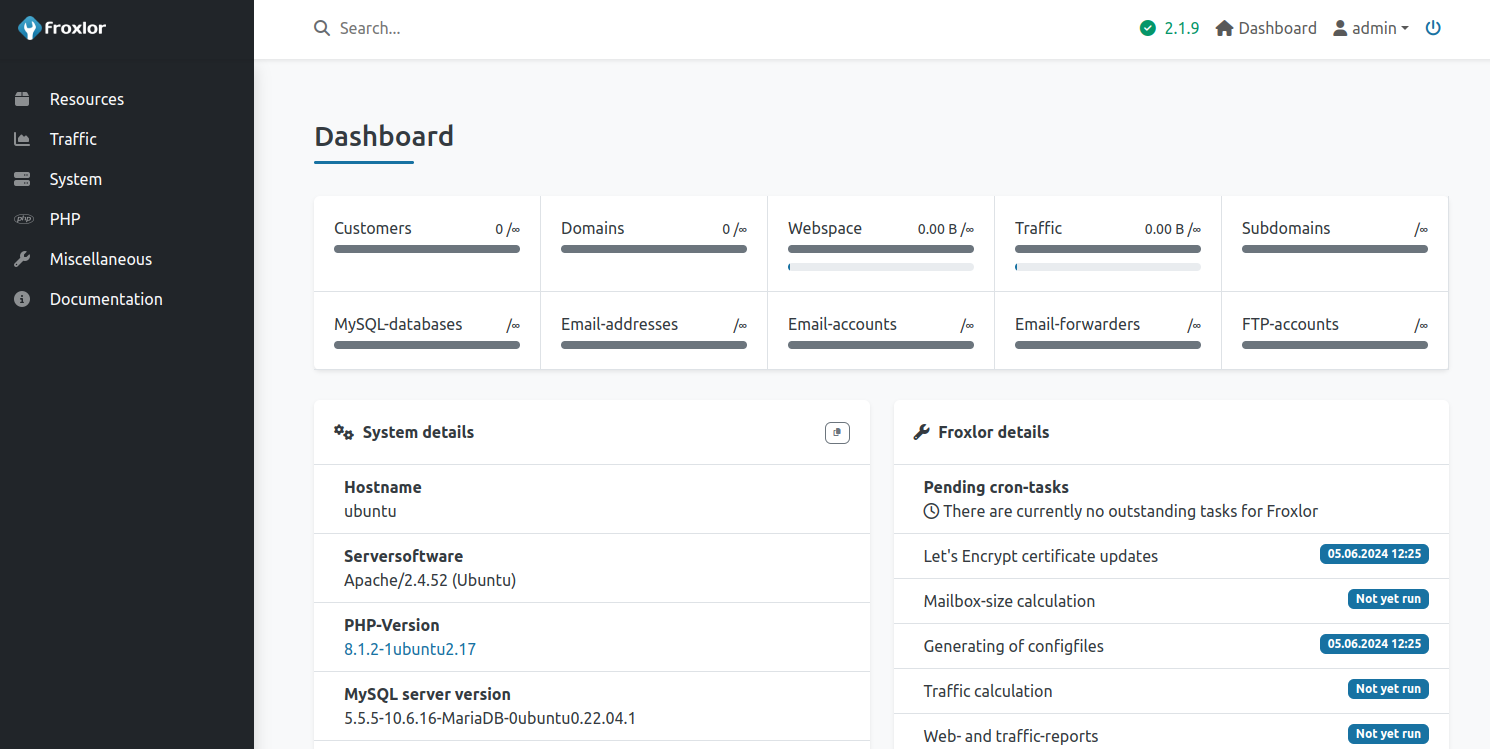Click the PHP sidebar icon
The height and width of the screenshot is (749, 1490).
click(23, 218)
